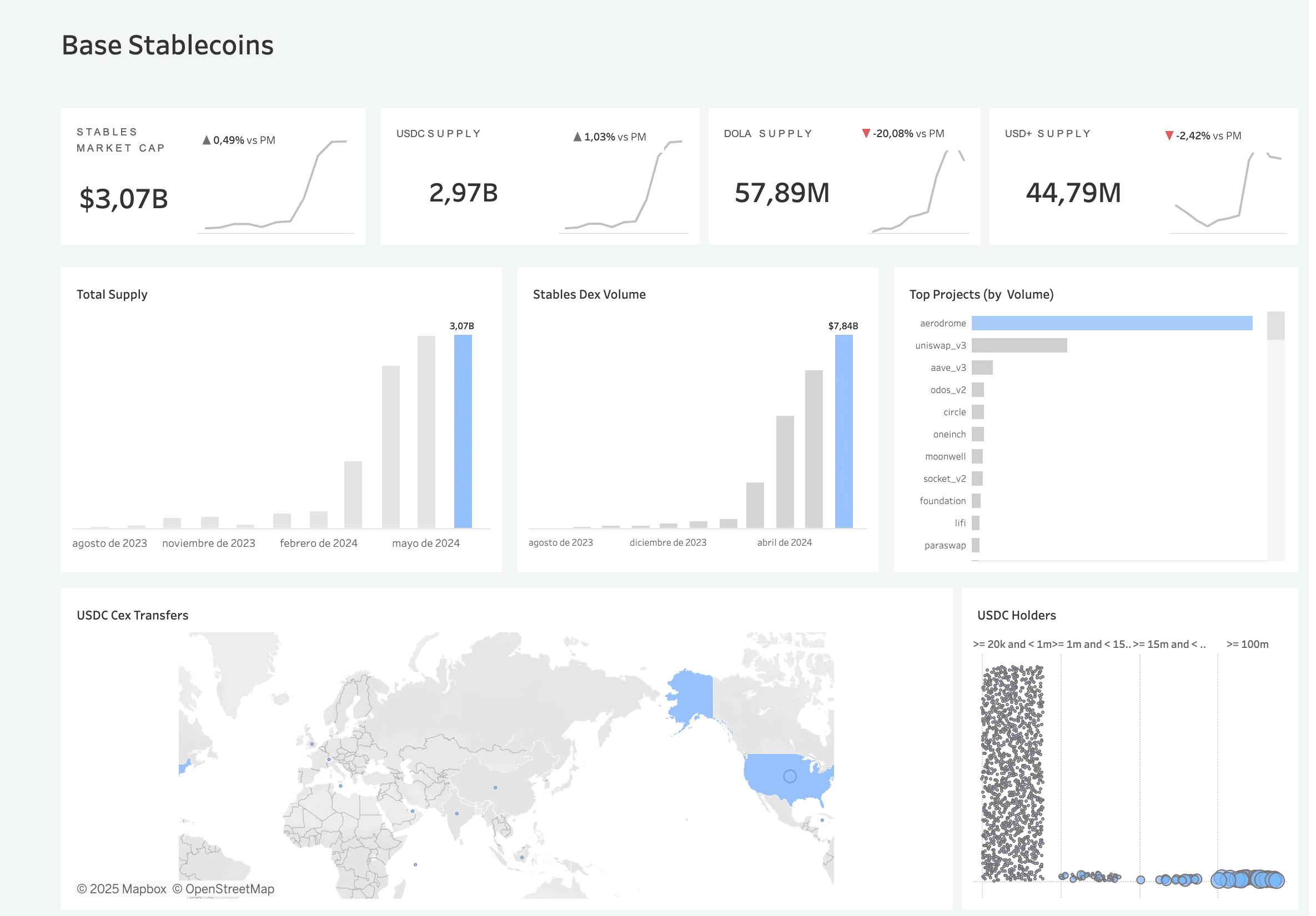Click the USDC Holders title
Viewport: 1316px width, 916px height.
[x=1016, y=615]
